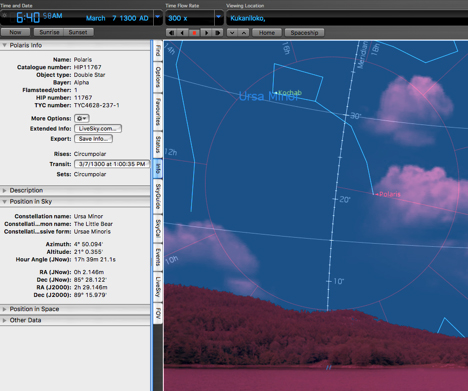Step time forward one step

pos(217,33)
